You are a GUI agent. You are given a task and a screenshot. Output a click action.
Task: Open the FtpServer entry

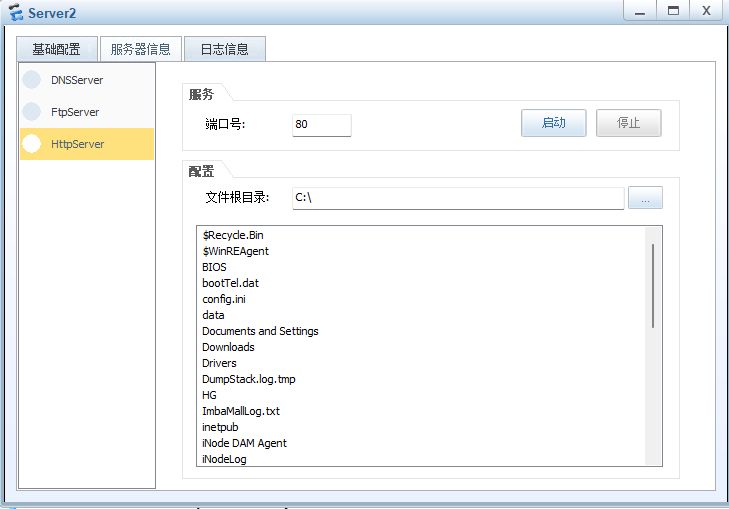87,112
